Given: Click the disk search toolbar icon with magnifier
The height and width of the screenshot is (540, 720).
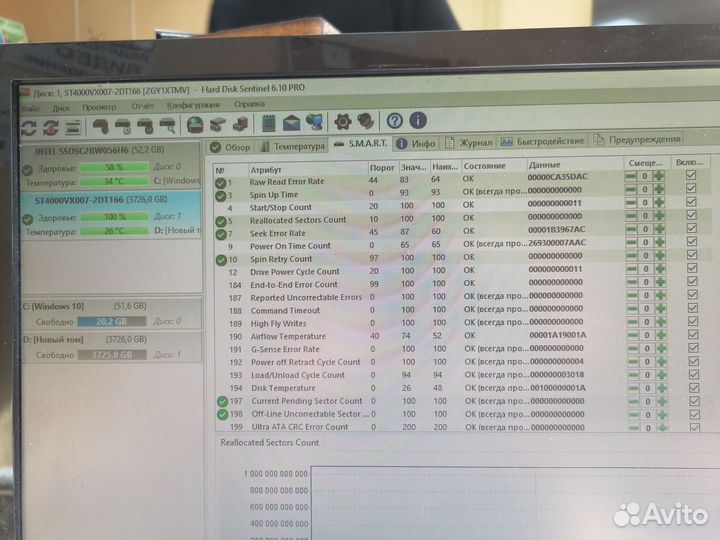Looking at the screenshot, I should [x=168, y=125].
